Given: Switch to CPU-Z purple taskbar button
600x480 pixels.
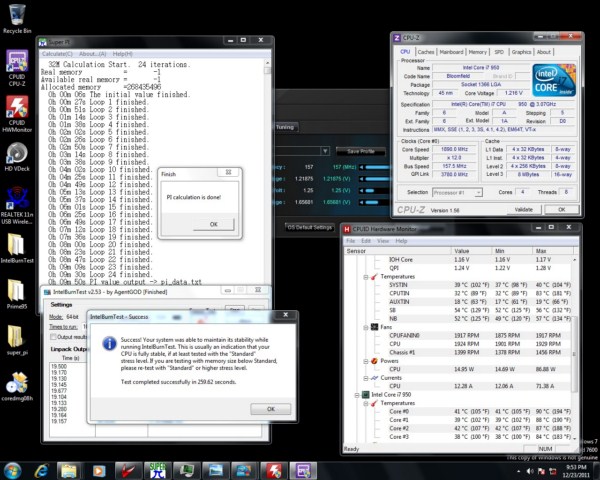Looking at the screenshot, I should tap(303, 471).
